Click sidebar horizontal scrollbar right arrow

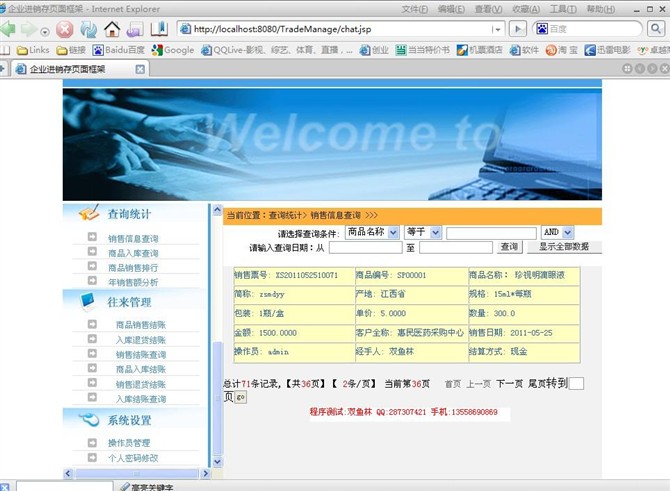[206, 473]
